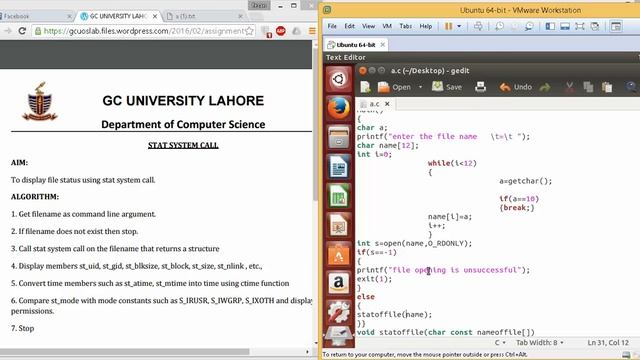Paste clipboard into gedit
This screenshot has height=360, width=640.
pos(607,87)
